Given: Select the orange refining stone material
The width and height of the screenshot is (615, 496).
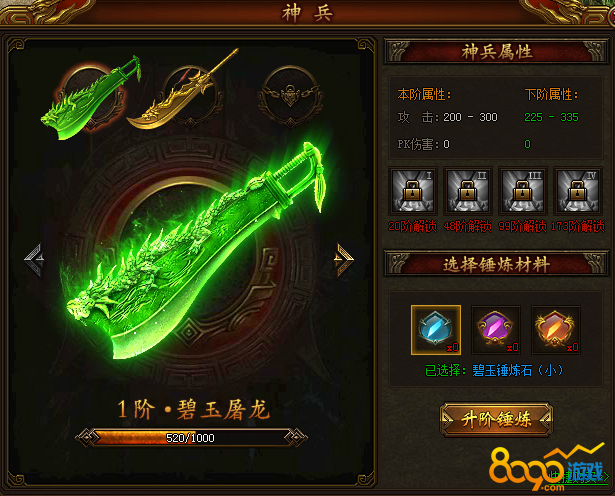Looking at the screenshot, I should point(556,330).
